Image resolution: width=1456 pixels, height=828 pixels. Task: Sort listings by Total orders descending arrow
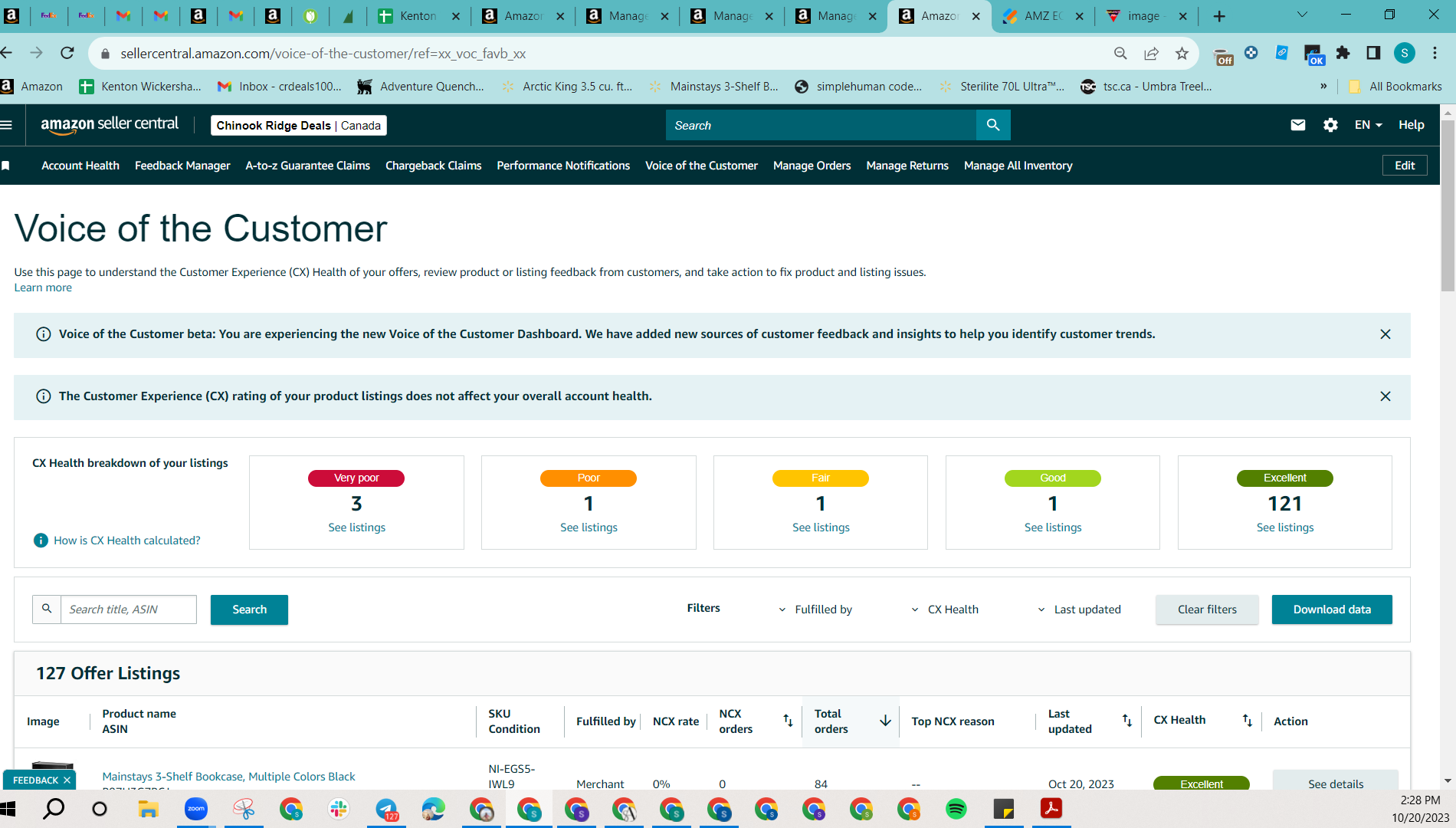(x=885, y=721)
